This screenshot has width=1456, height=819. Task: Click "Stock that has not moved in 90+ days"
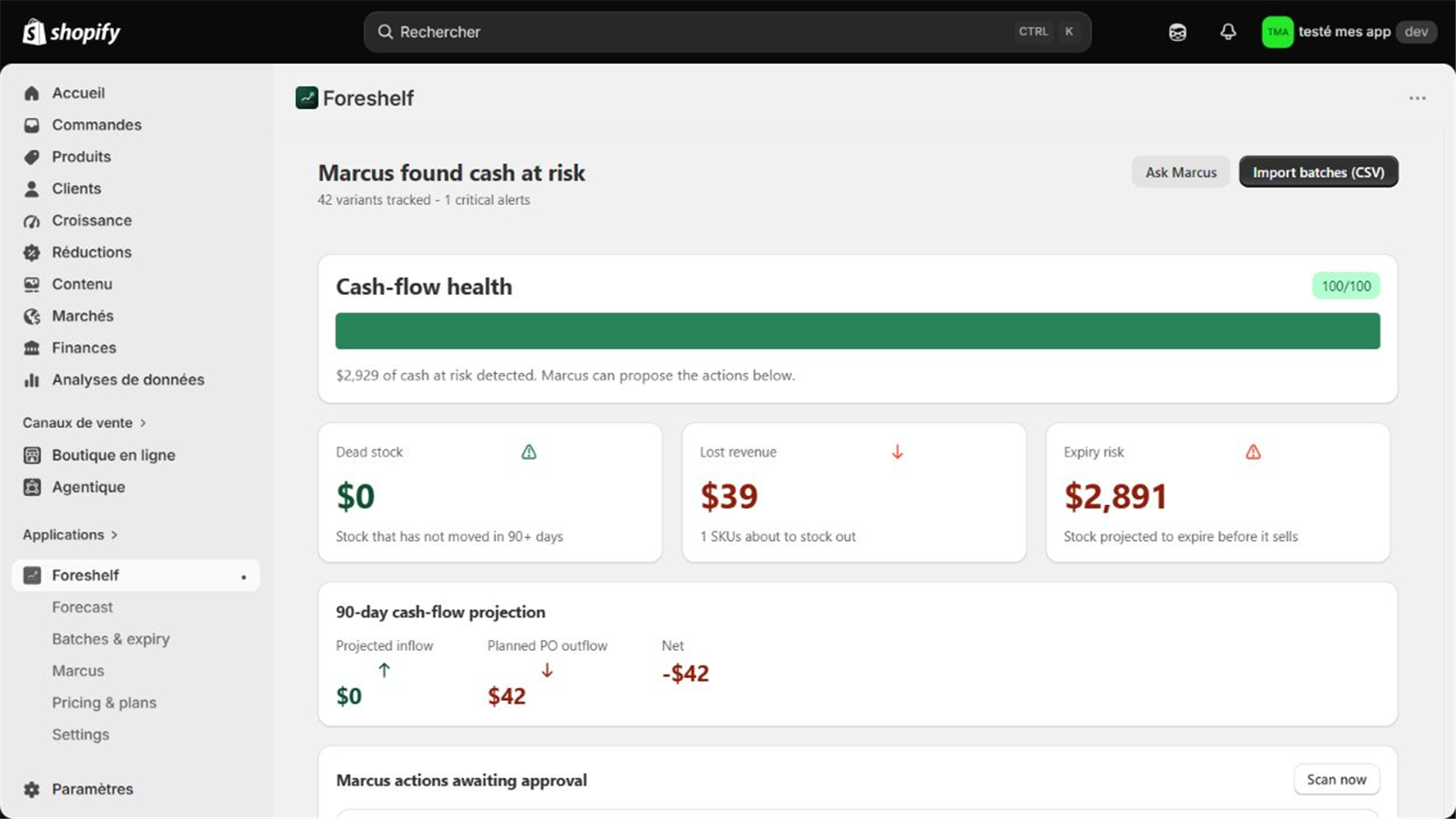click(x=450, y=536)
